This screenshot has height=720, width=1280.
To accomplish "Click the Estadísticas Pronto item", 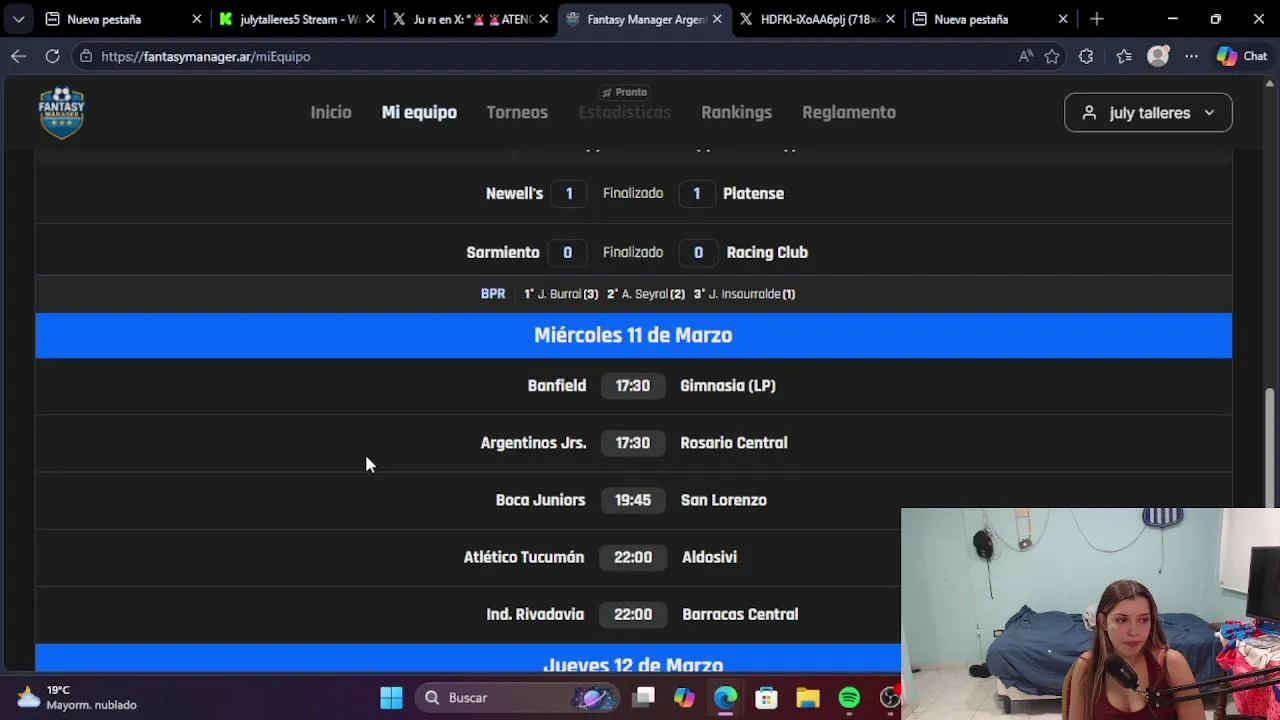I will click(624, 105).
